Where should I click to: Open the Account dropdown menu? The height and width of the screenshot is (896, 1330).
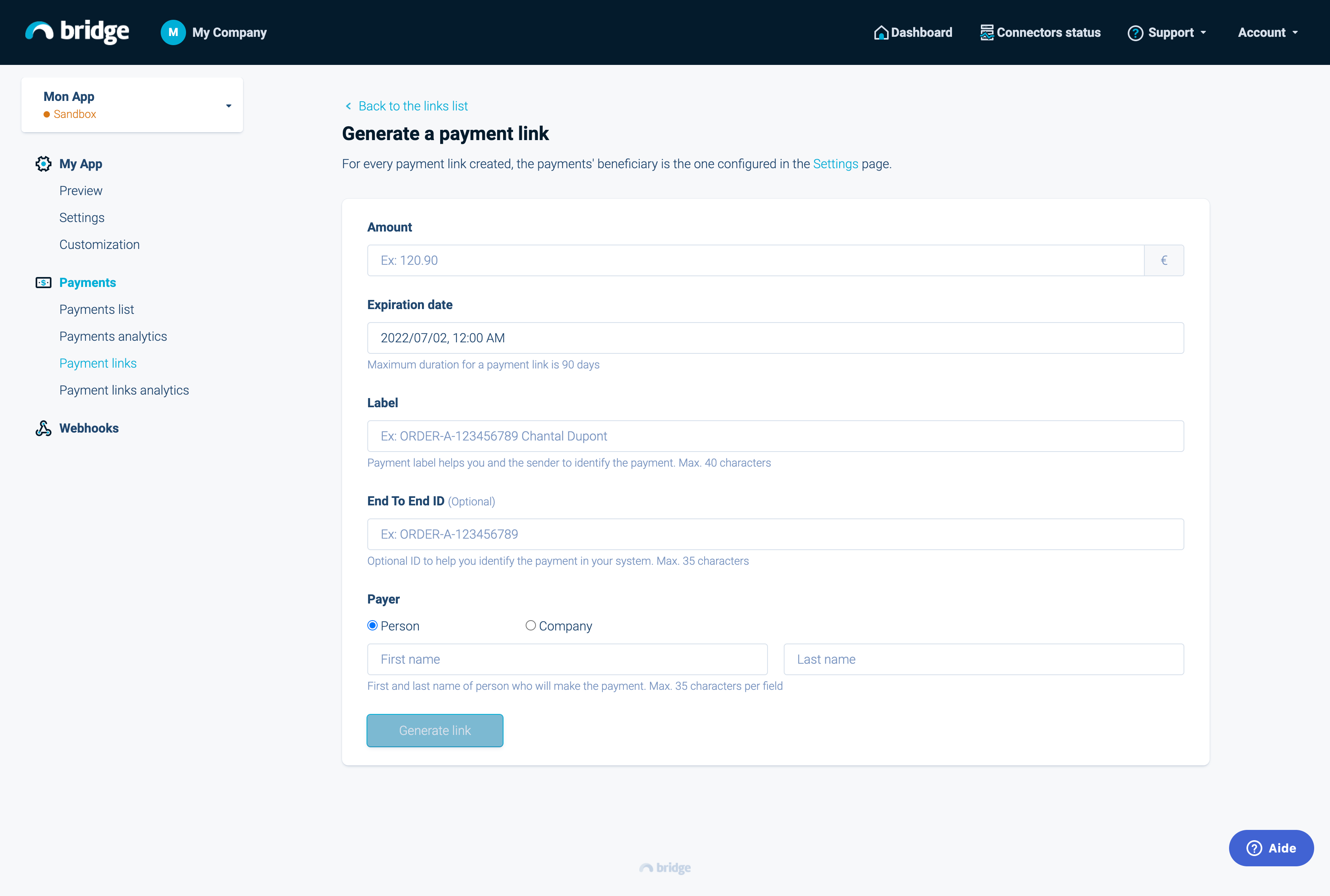pyautogui.click(x=1268, y=32)
